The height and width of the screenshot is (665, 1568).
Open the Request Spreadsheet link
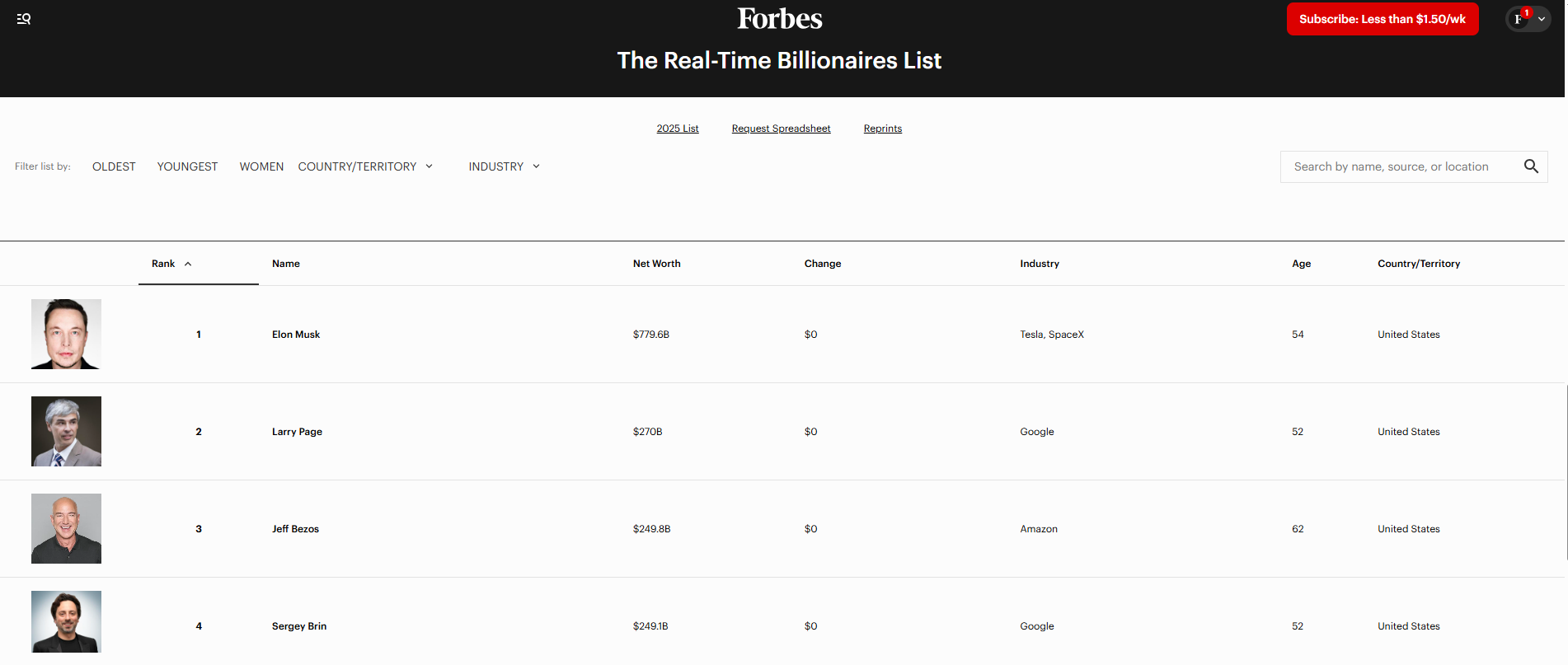pos(781,129)
